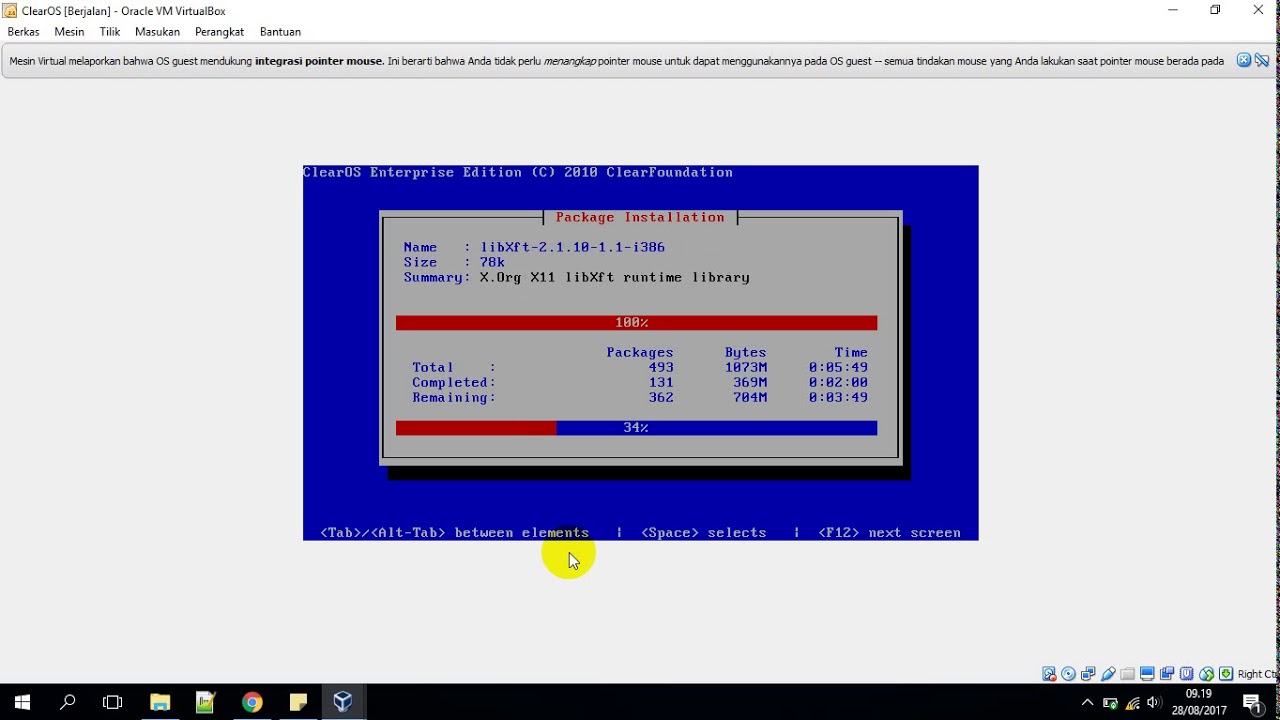
Task: Click the optical disc indicator in status bar
Action: pos(1069,674)
